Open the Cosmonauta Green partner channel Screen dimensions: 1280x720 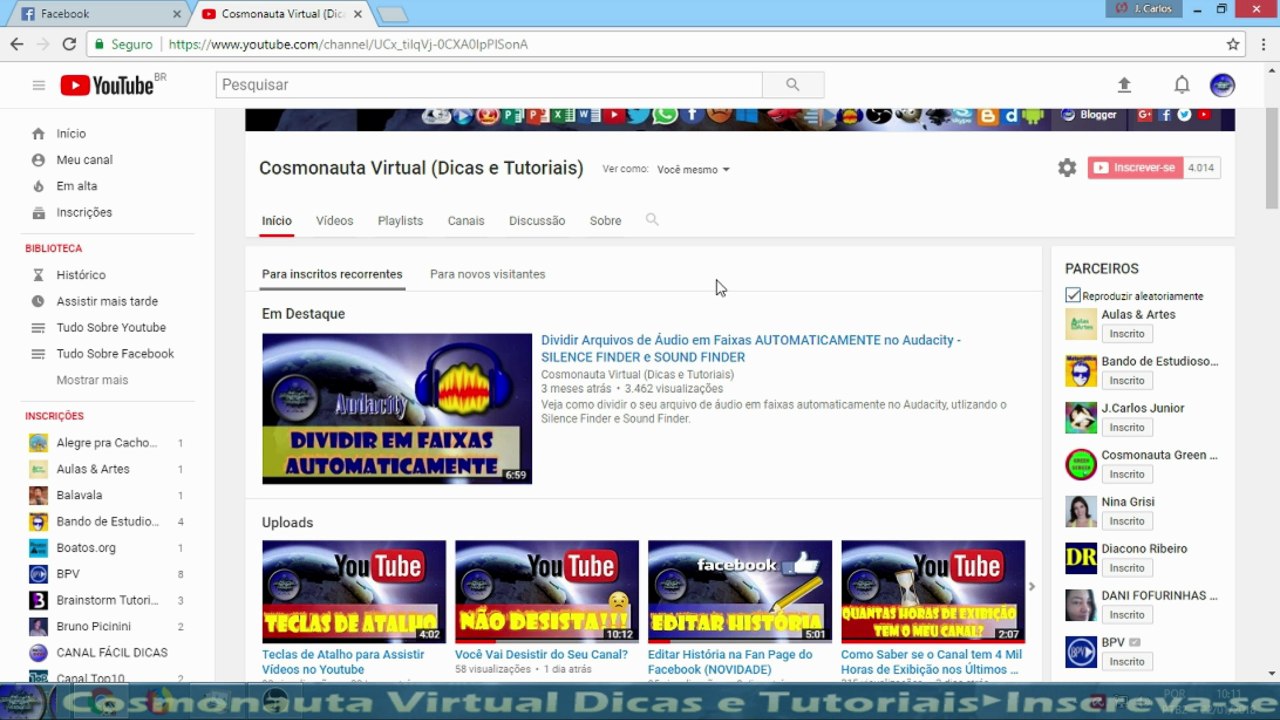pyautogui.click(x=1159, y=455)
